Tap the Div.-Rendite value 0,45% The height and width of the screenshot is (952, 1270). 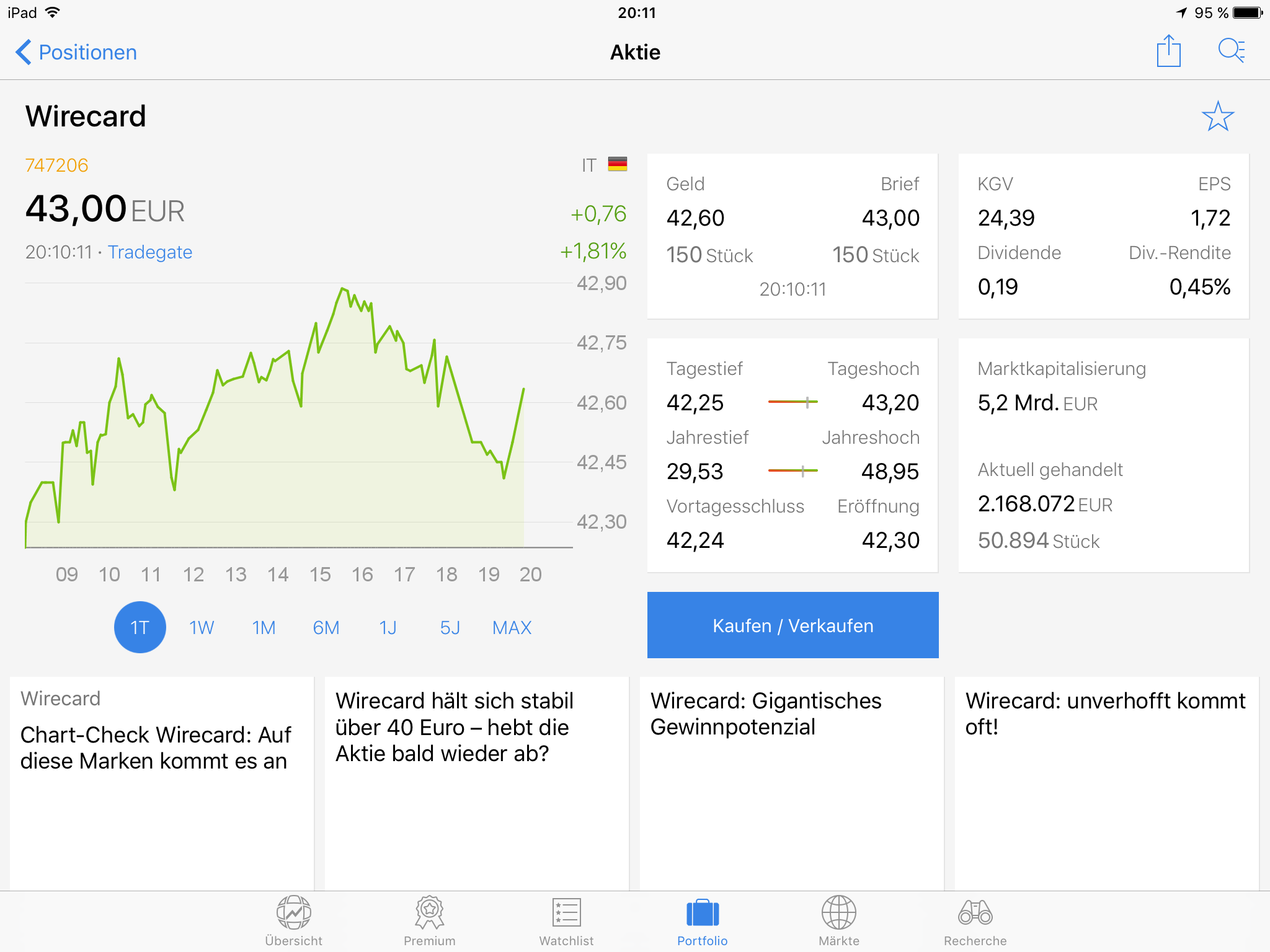pyautogui.click(x=1200, y=287)
